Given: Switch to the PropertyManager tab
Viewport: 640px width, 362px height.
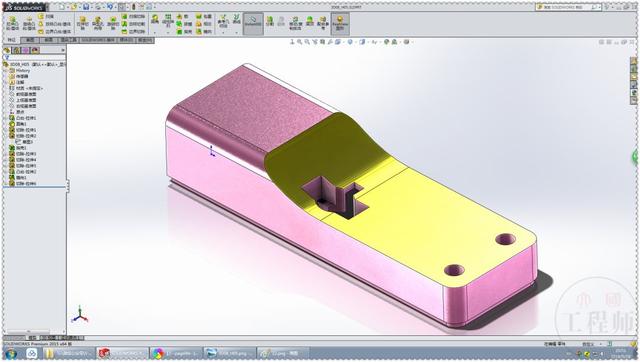Looking at the screenshot, I should (x=16, y=51).
